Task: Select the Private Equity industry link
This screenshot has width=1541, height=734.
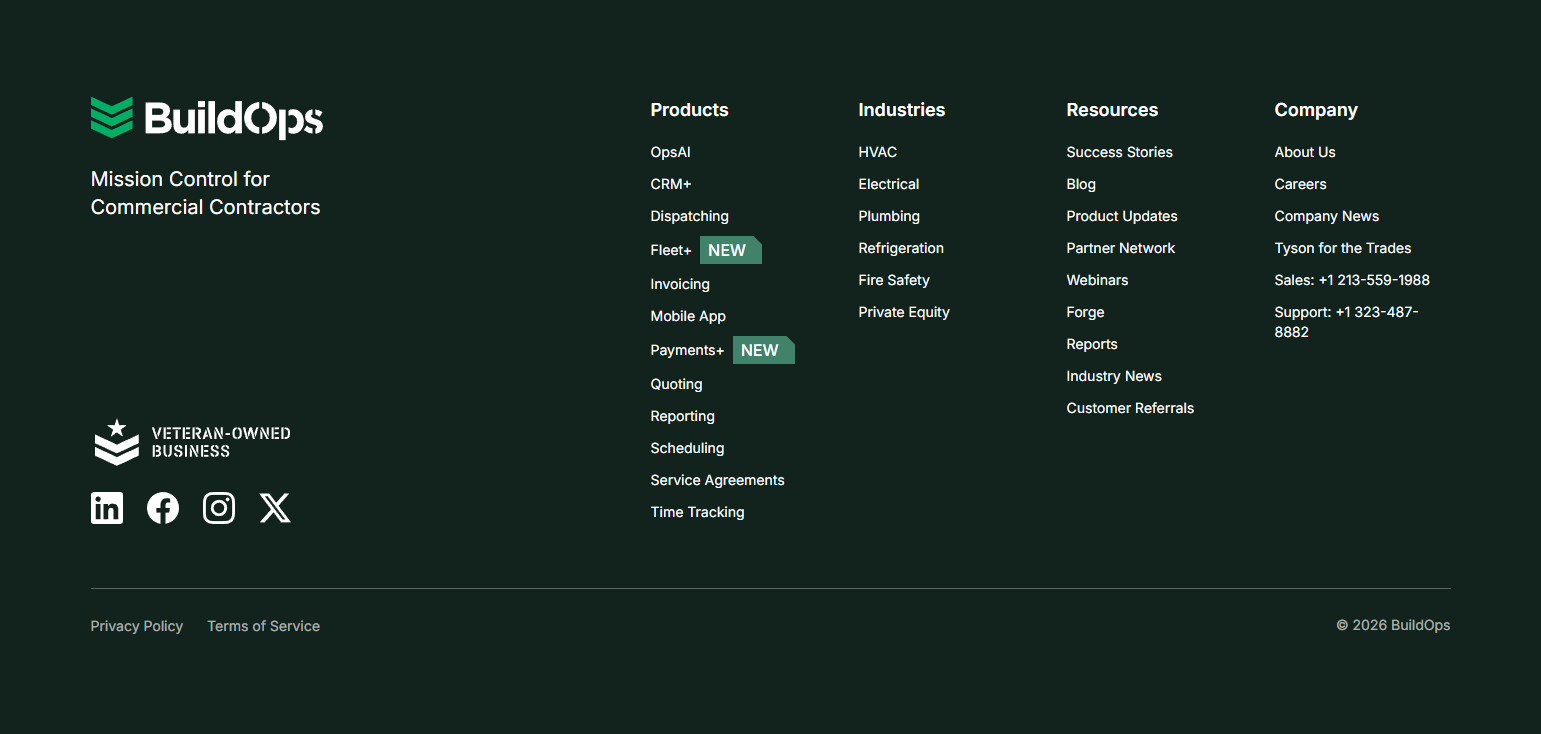Action: tap(903, 311)
